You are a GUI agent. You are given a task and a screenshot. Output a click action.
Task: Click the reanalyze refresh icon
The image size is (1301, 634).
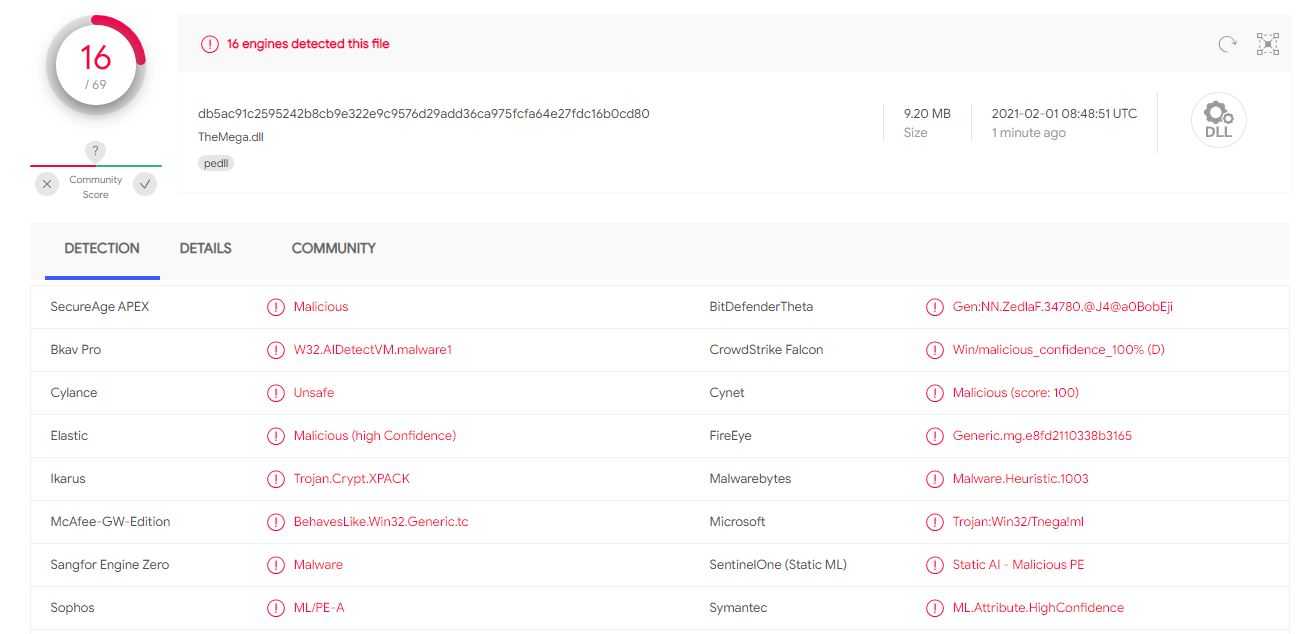click(x=1228, y=44)
